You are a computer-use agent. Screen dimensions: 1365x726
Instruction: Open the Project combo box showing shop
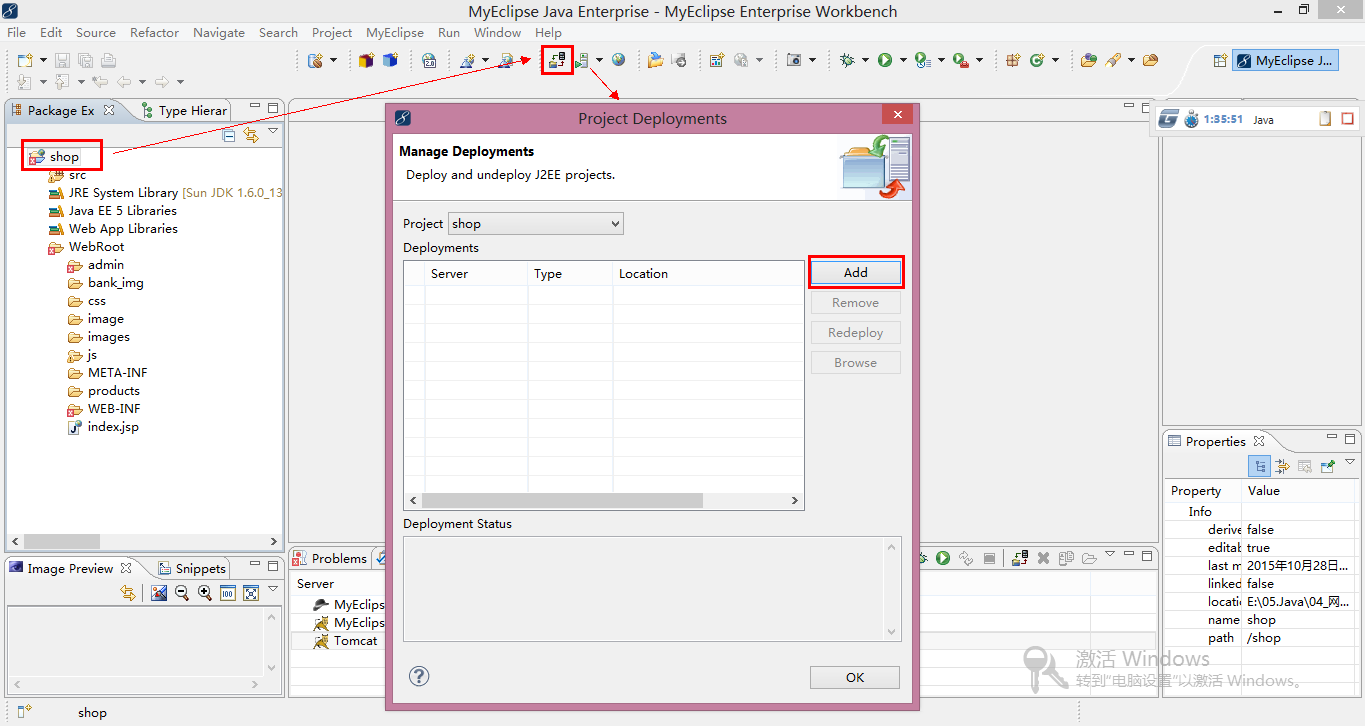[x=535, y=223]
